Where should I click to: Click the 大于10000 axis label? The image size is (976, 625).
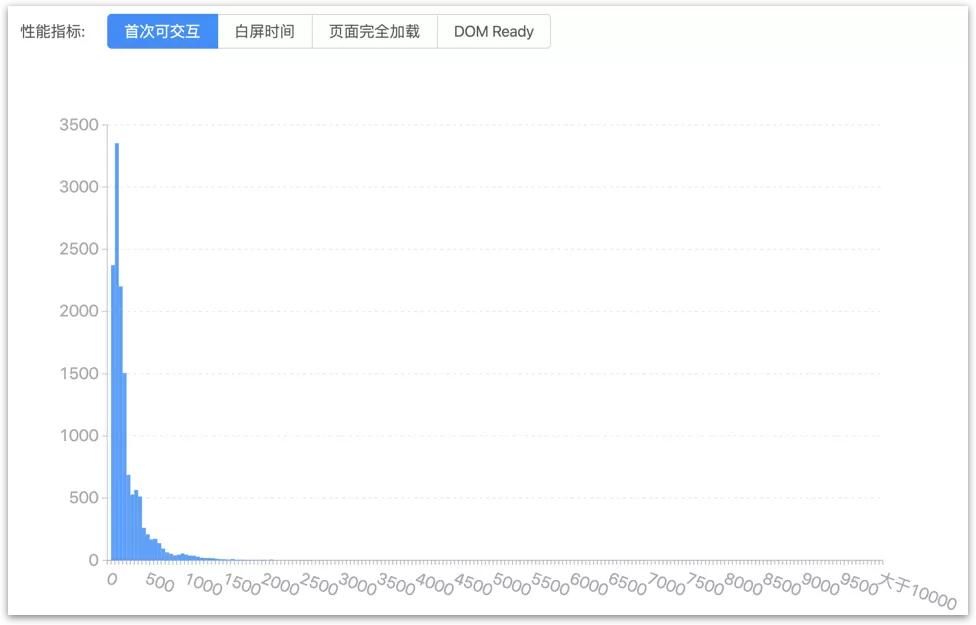click(916, 590)
